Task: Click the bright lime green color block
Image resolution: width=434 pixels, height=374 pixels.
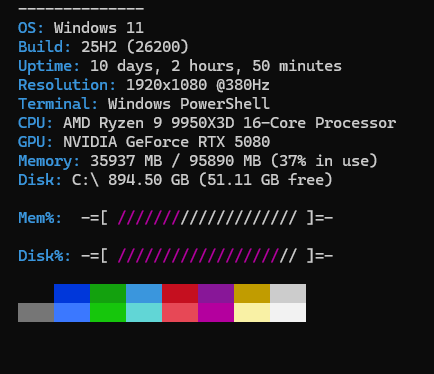Action: 108,312
